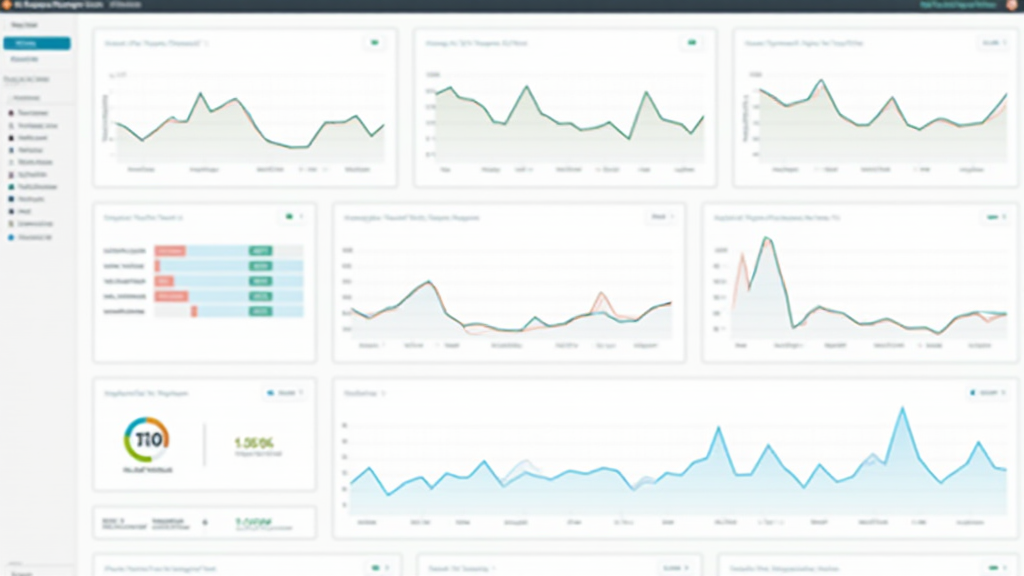Open the user avatar in top-right corner
Image resolution: width=1024 pixels, height=576 pixels.
click(1014, 5)
